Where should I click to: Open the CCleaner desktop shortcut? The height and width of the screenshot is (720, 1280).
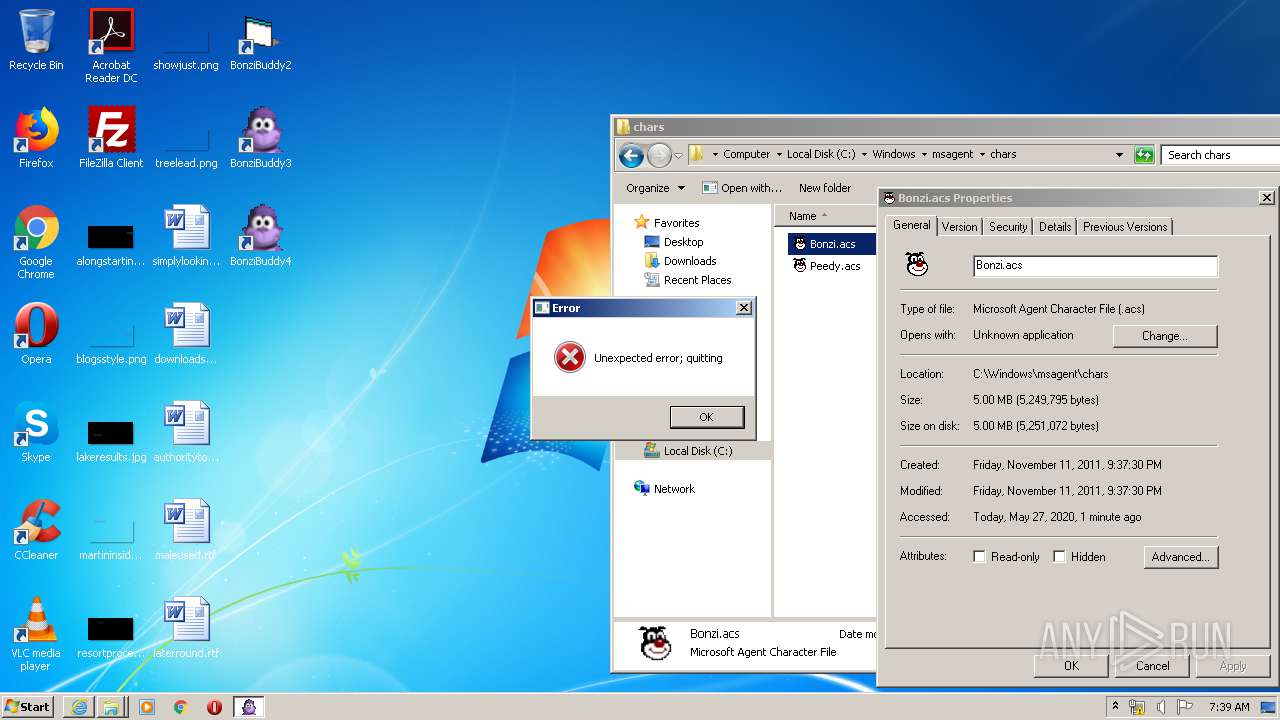pyautogui.click(x=36, y=530)
